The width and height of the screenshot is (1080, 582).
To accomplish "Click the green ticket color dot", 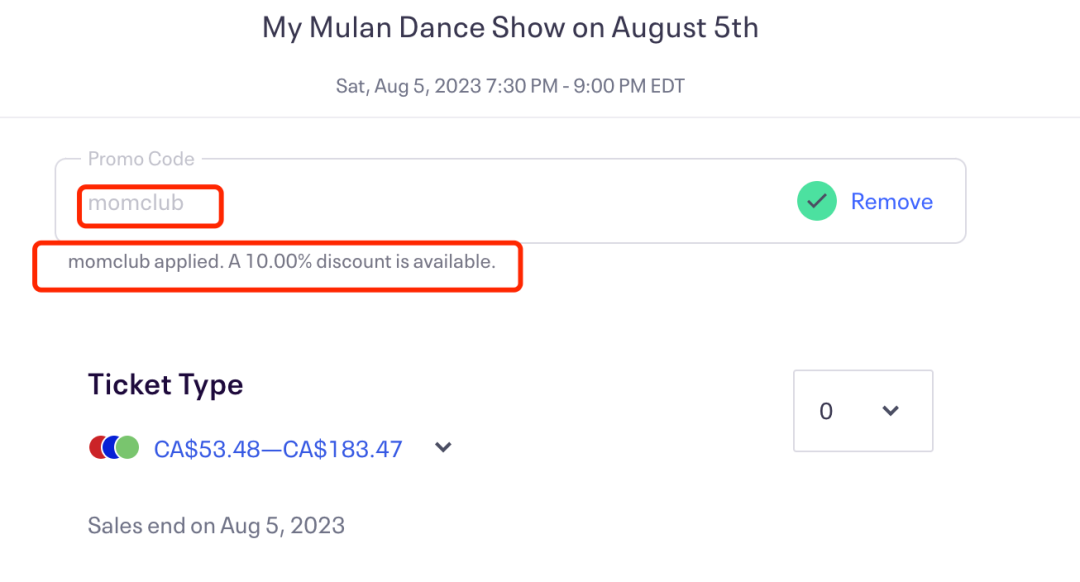I will (128, 448).
